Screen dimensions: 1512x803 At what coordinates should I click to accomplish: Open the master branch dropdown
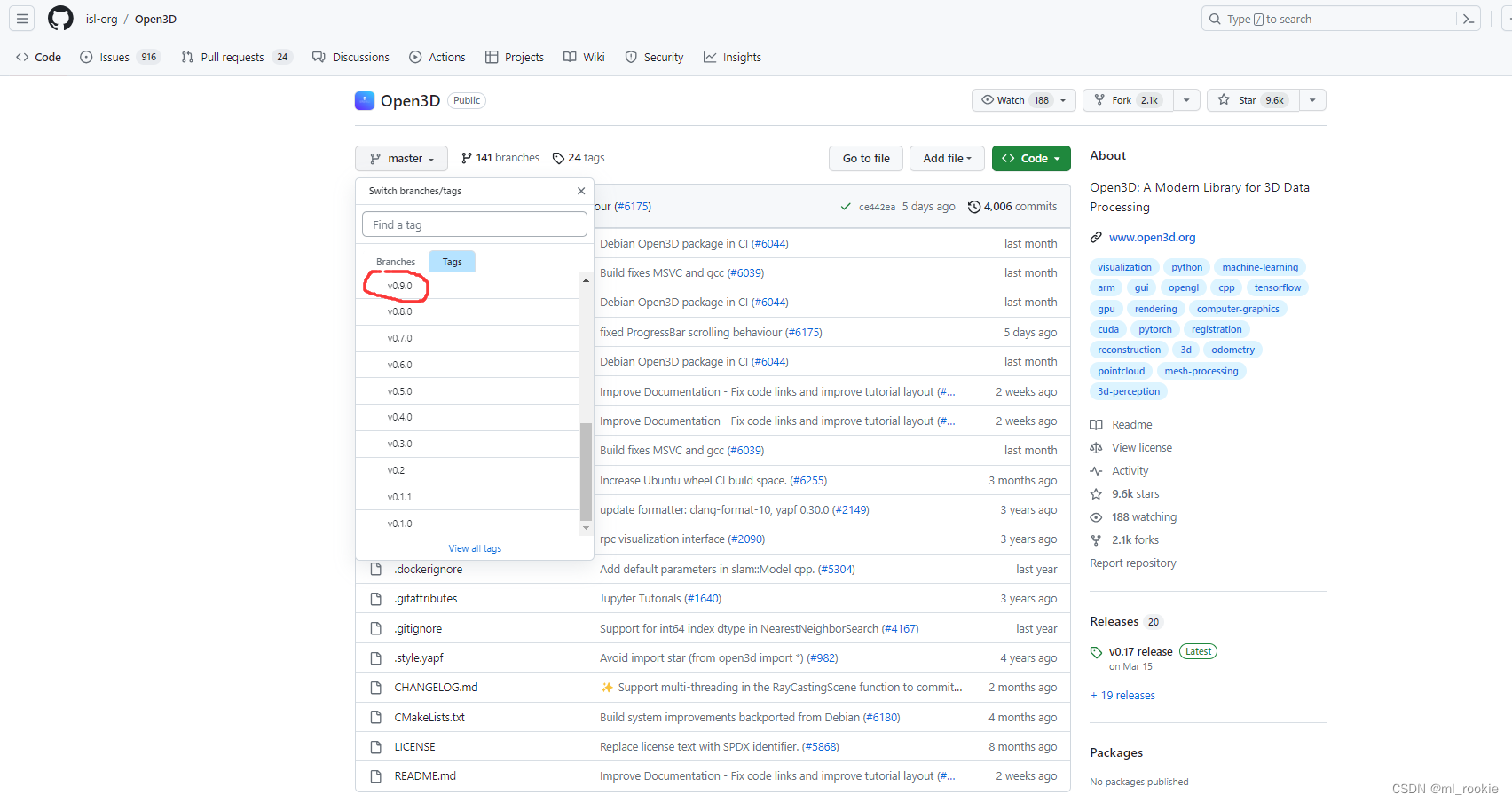[x=402, y=159]
